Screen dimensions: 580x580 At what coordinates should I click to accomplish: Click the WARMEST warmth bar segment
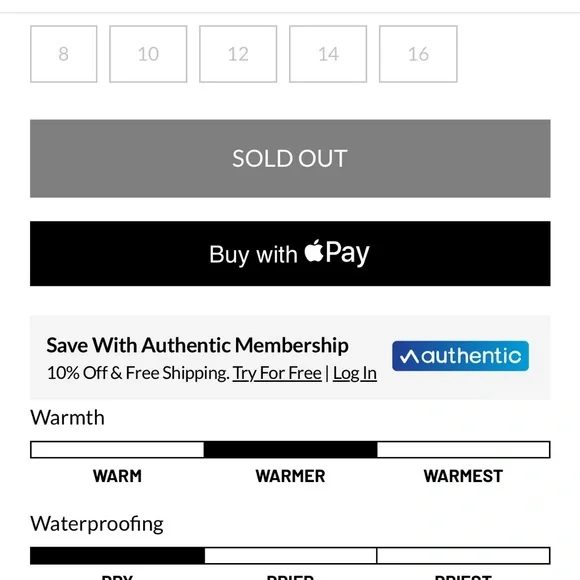tap(463, 449)
